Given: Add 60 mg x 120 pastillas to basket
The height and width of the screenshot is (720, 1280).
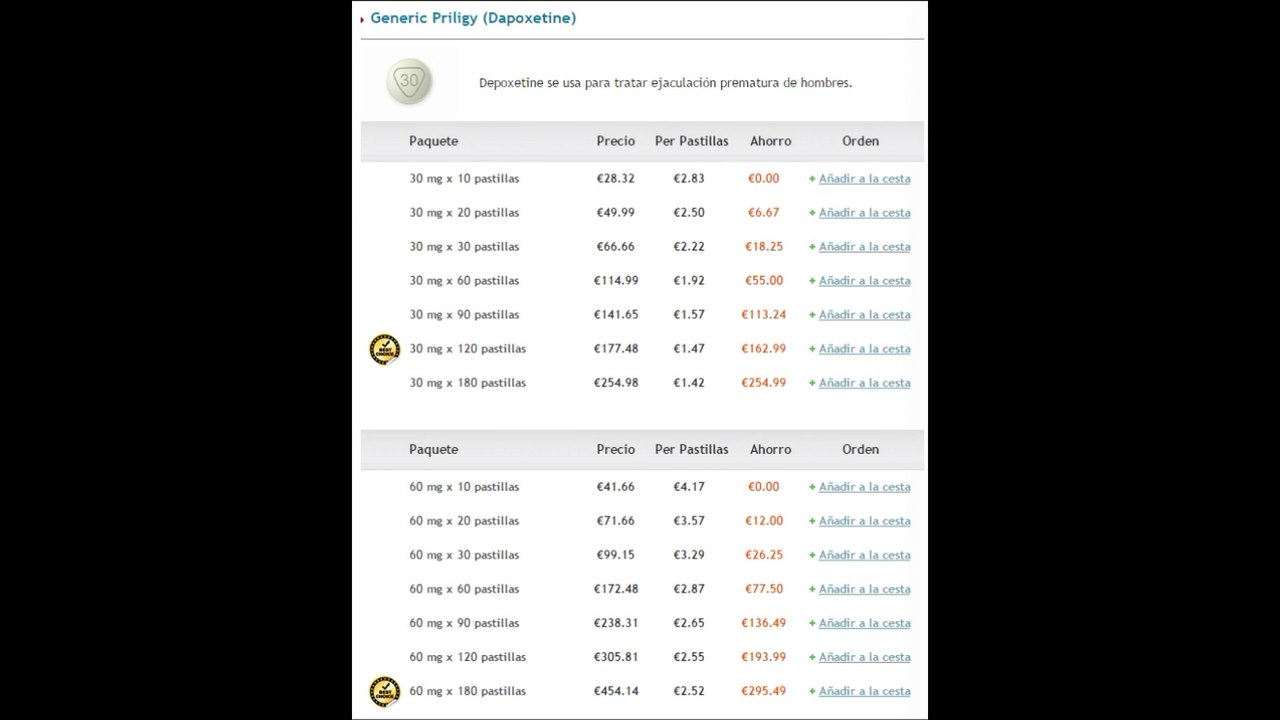Looking at the screenshot, I should (864, 657).
